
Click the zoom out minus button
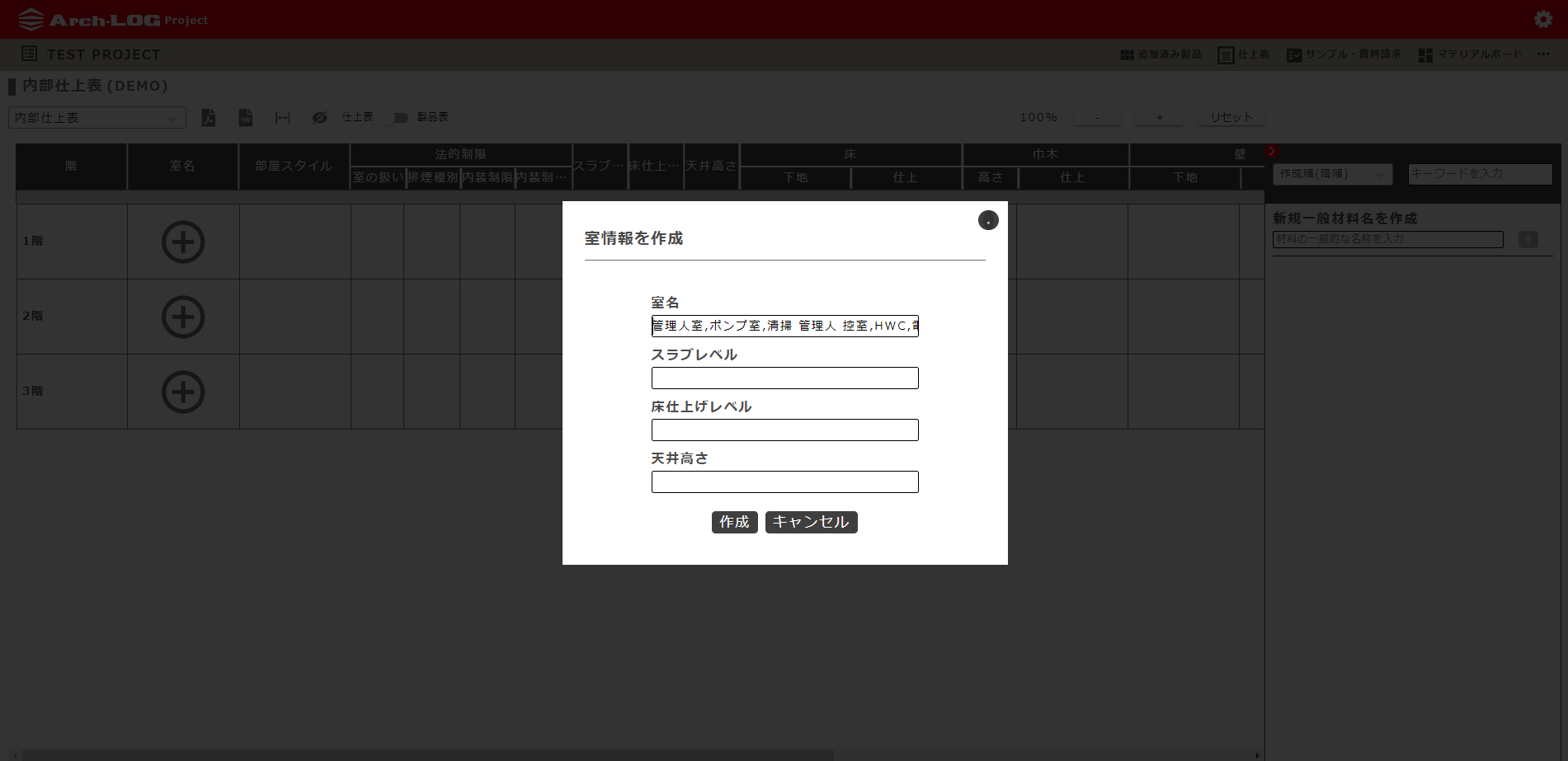[x=1097, y=117]
